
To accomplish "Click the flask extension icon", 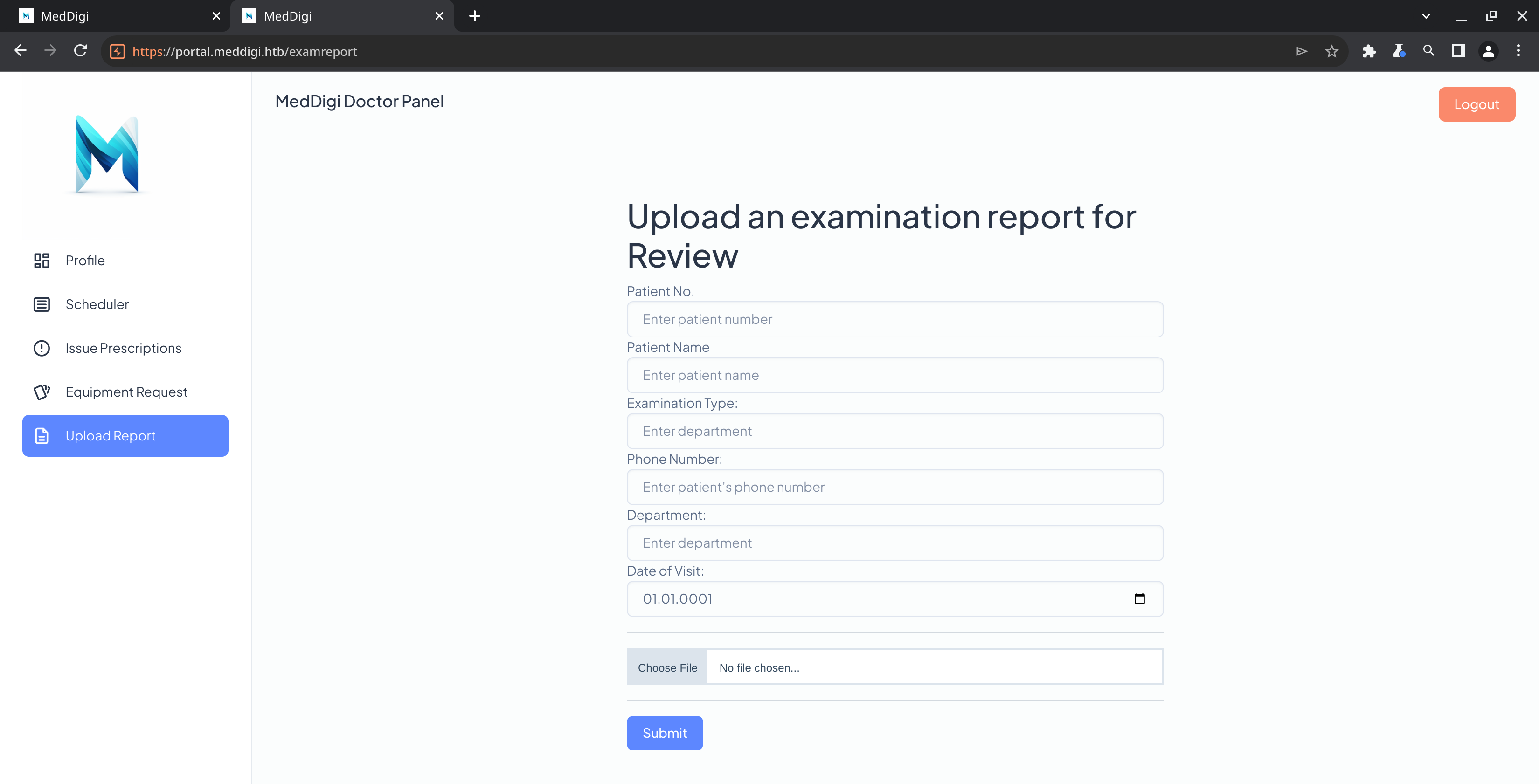I will (1399, 51).
